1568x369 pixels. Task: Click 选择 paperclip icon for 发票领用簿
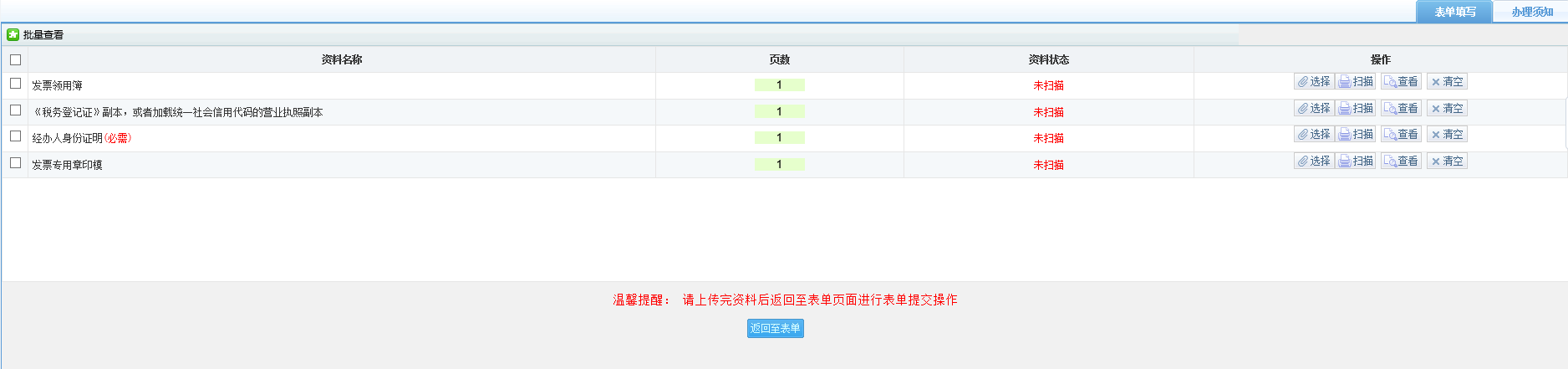pos(1303,82)
